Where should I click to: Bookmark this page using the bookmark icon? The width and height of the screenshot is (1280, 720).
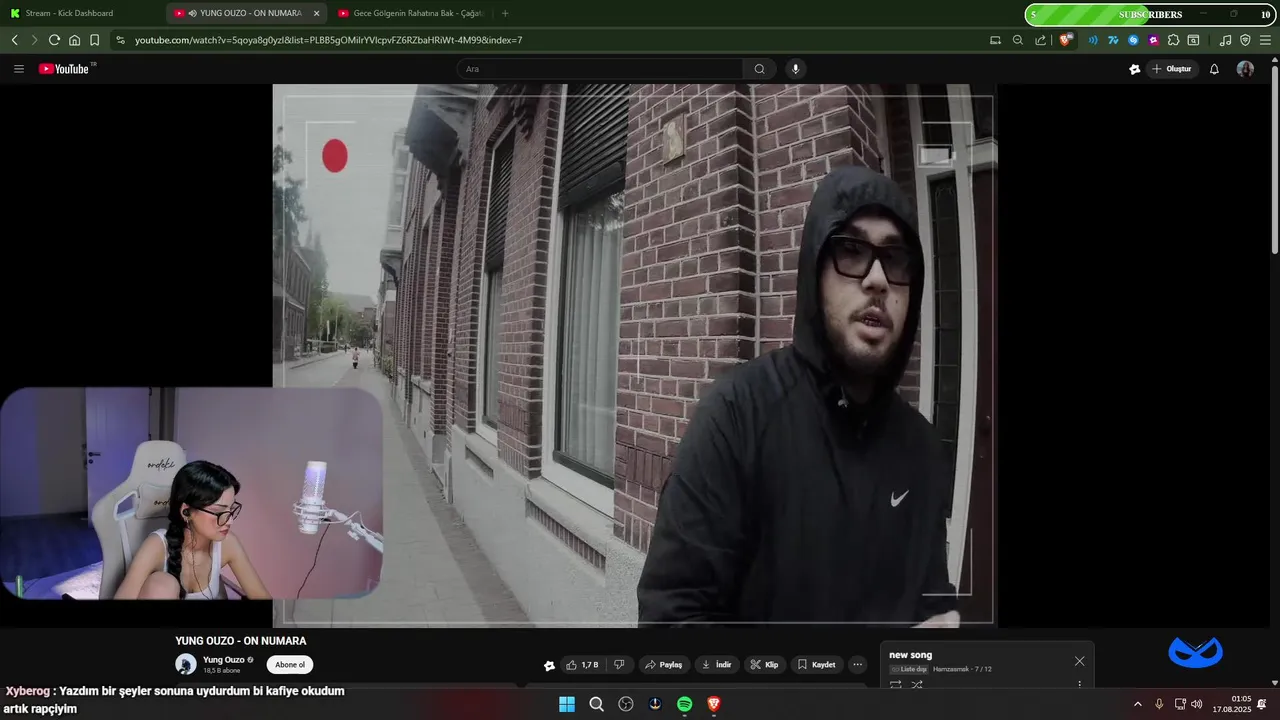point(94,40)
